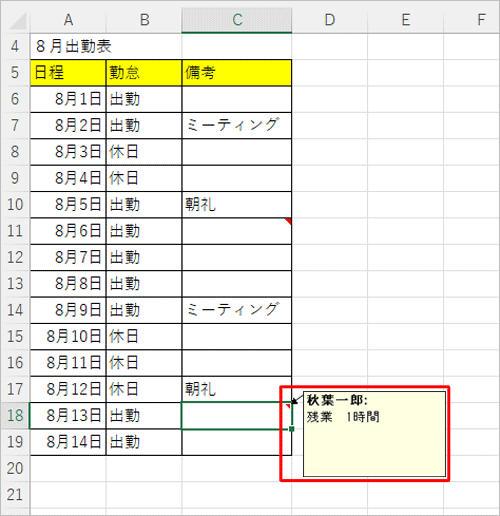
Task: Click the 休日 cell in row 8
Action: coord(144,152)
